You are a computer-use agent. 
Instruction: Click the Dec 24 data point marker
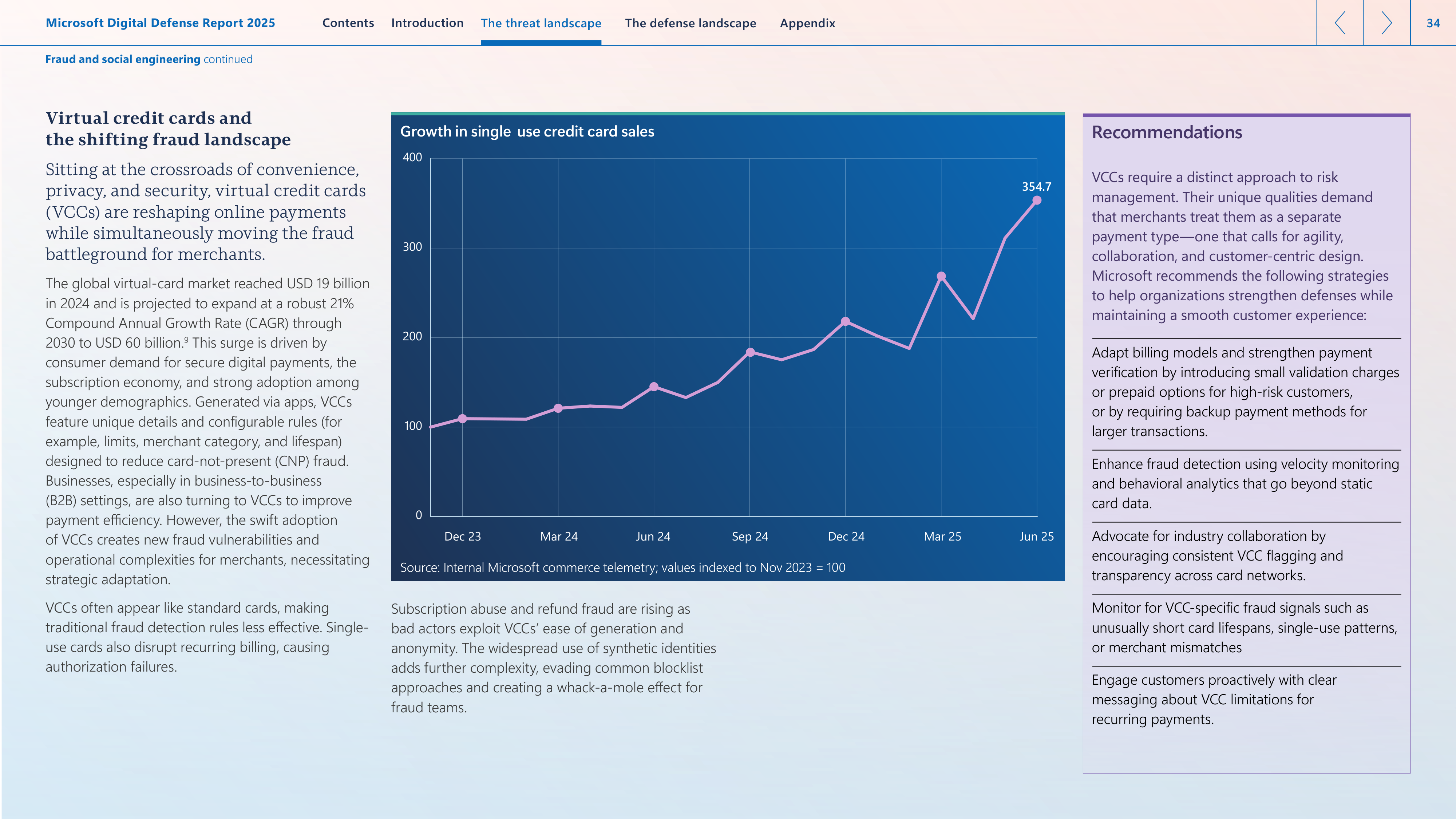[846, 322]
